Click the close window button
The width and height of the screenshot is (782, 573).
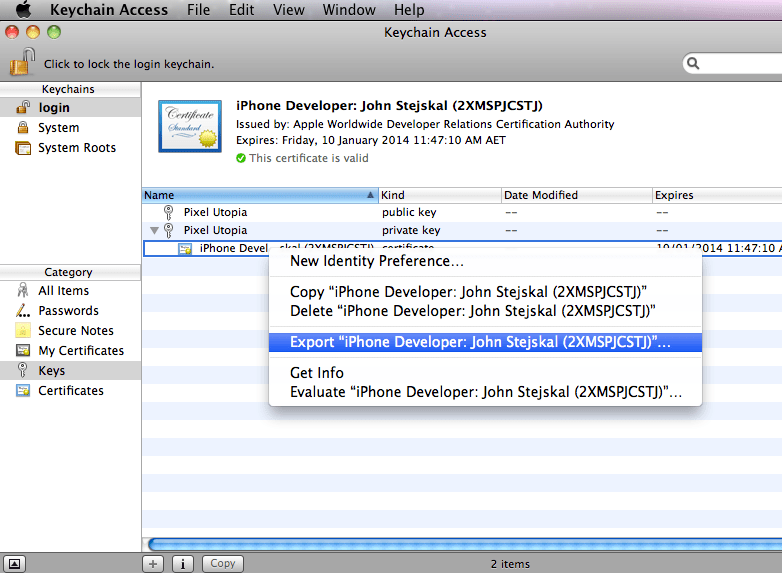pyautogui.click(x=12, y=32)
